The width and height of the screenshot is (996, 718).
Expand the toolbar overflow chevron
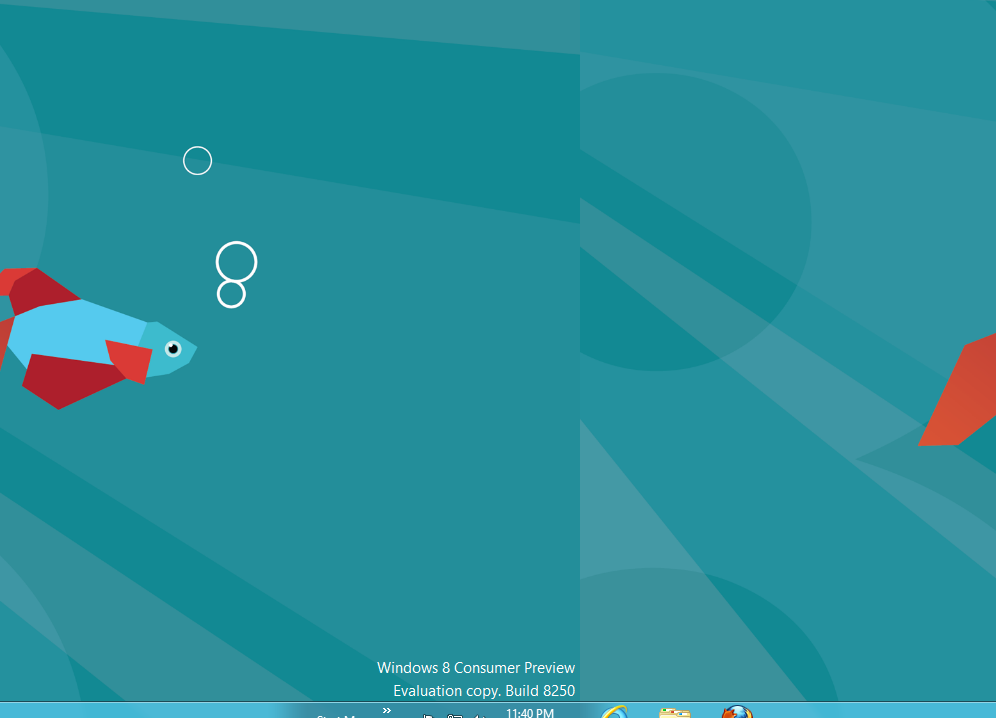coord(387,710)
